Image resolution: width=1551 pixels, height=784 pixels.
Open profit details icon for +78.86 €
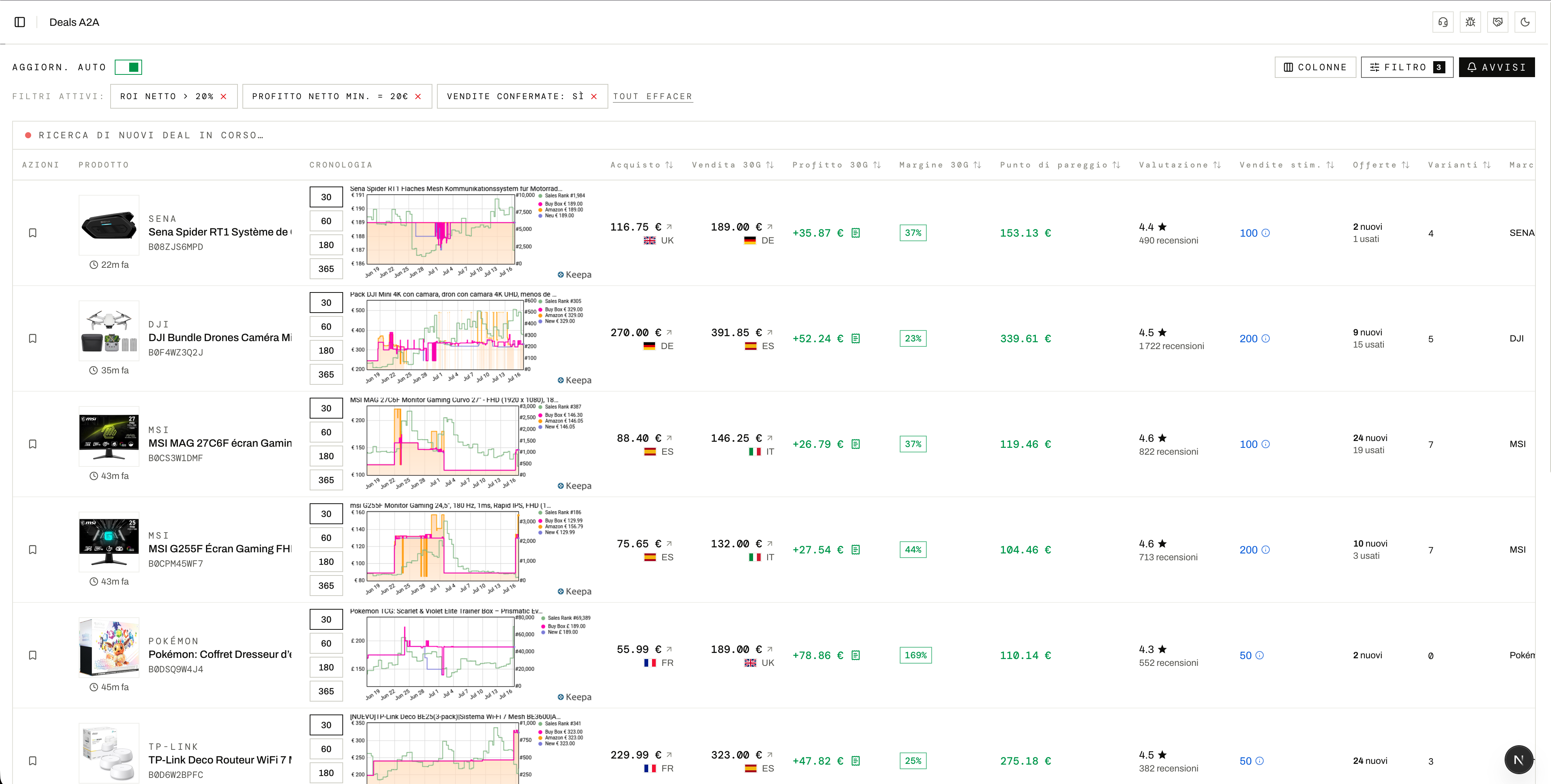pos(856,655)
